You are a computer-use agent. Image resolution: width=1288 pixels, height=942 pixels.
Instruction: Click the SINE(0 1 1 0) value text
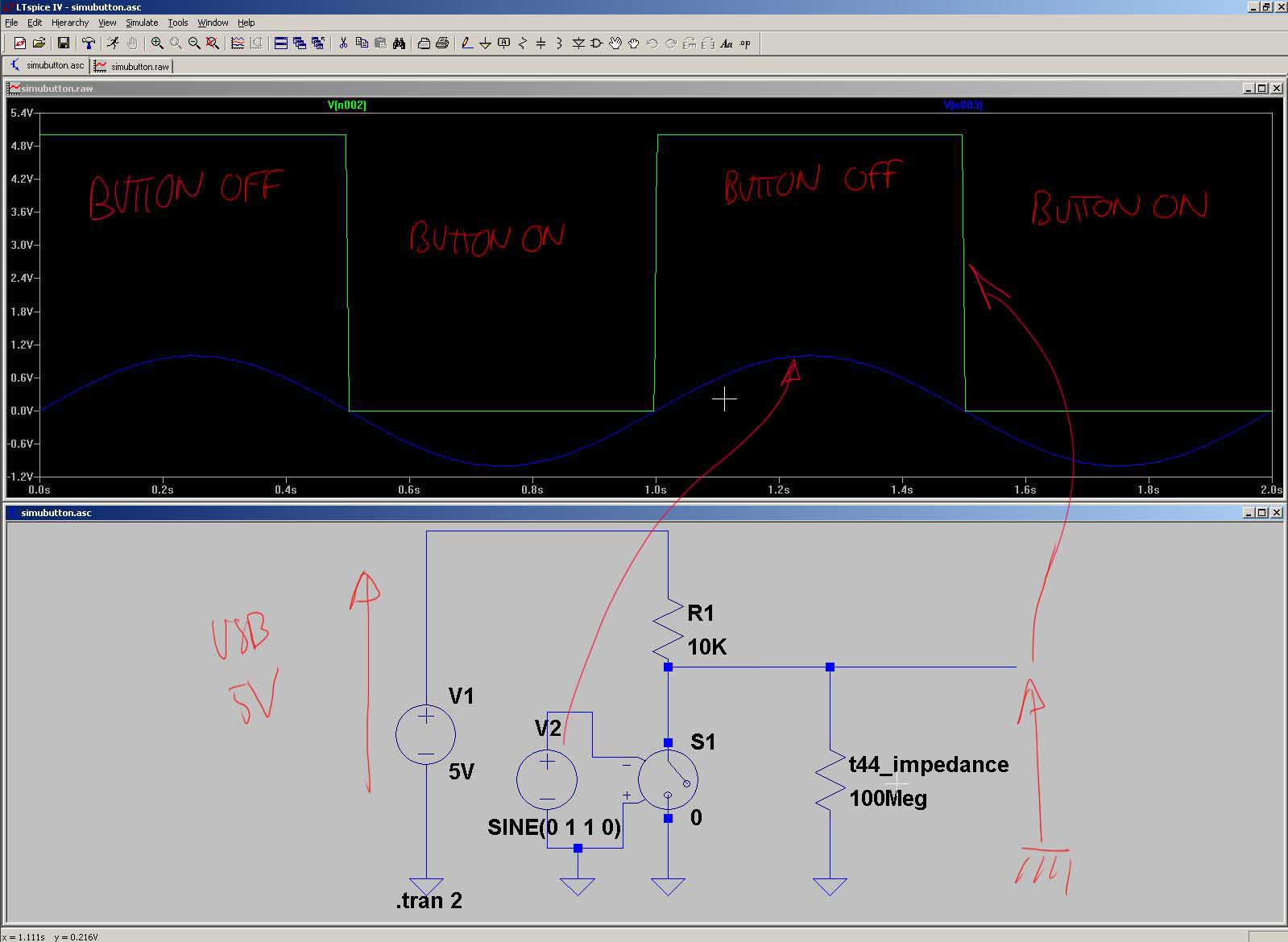click(x=554, y=827)
